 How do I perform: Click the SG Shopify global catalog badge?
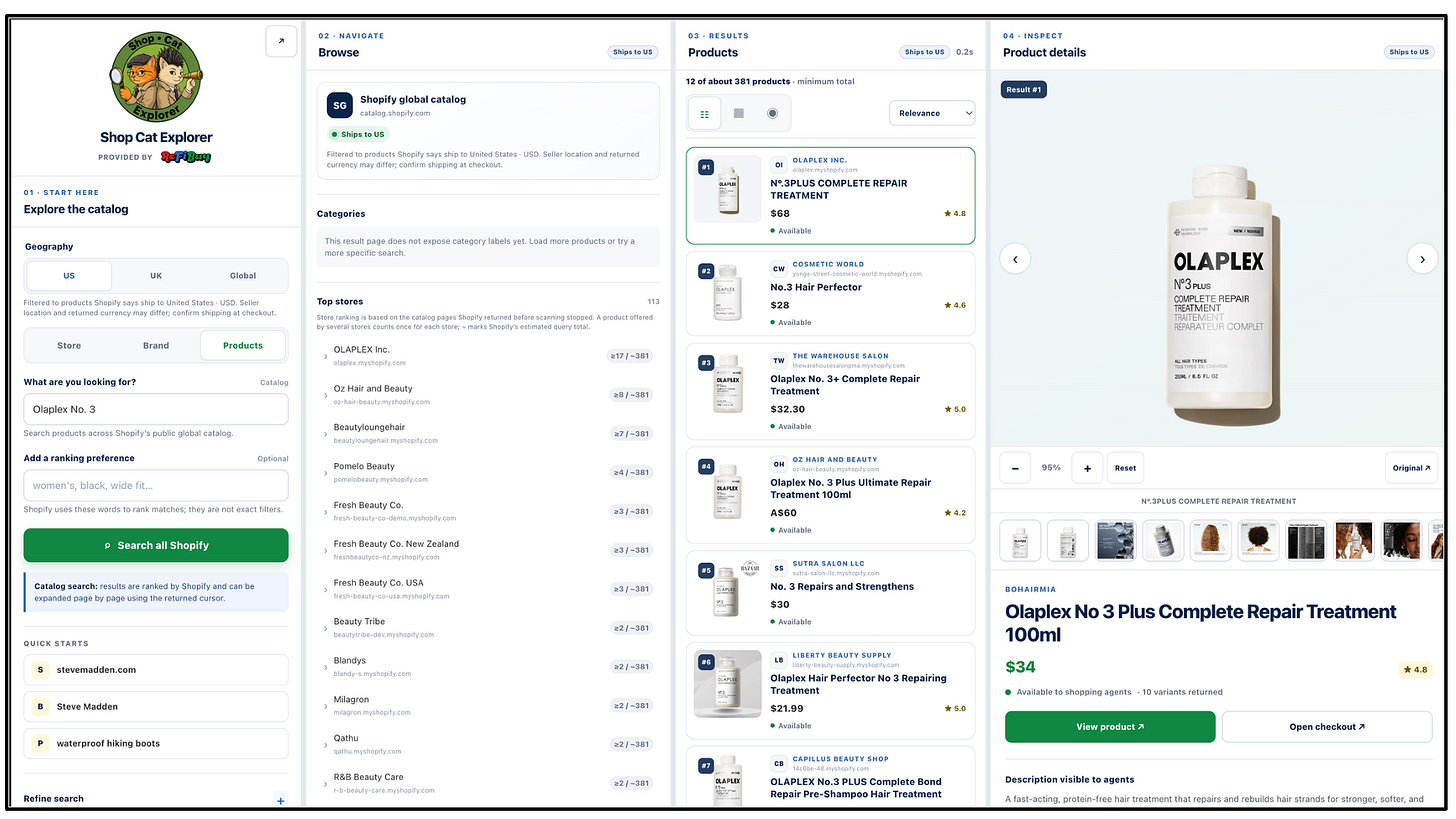point(340,105)
